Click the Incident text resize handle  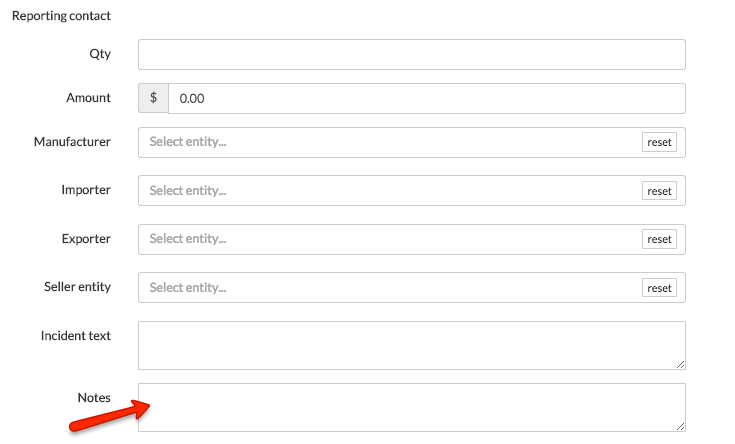[x=680, y=364]
